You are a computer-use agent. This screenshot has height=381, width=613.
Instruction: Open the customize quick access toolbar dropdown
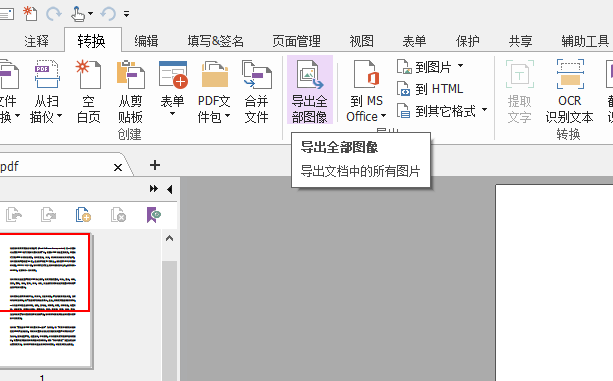point(126,14)
